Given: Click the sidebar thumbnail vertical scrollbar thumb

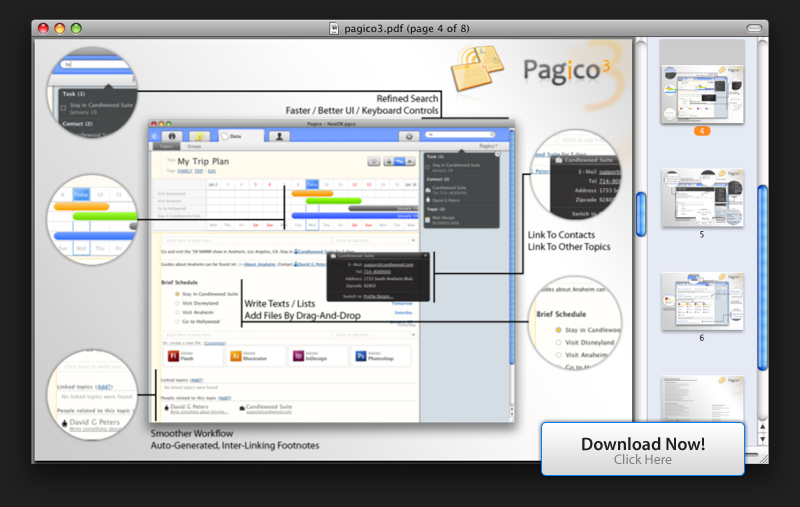Looking at the screenshot, I should coord(762,278).
